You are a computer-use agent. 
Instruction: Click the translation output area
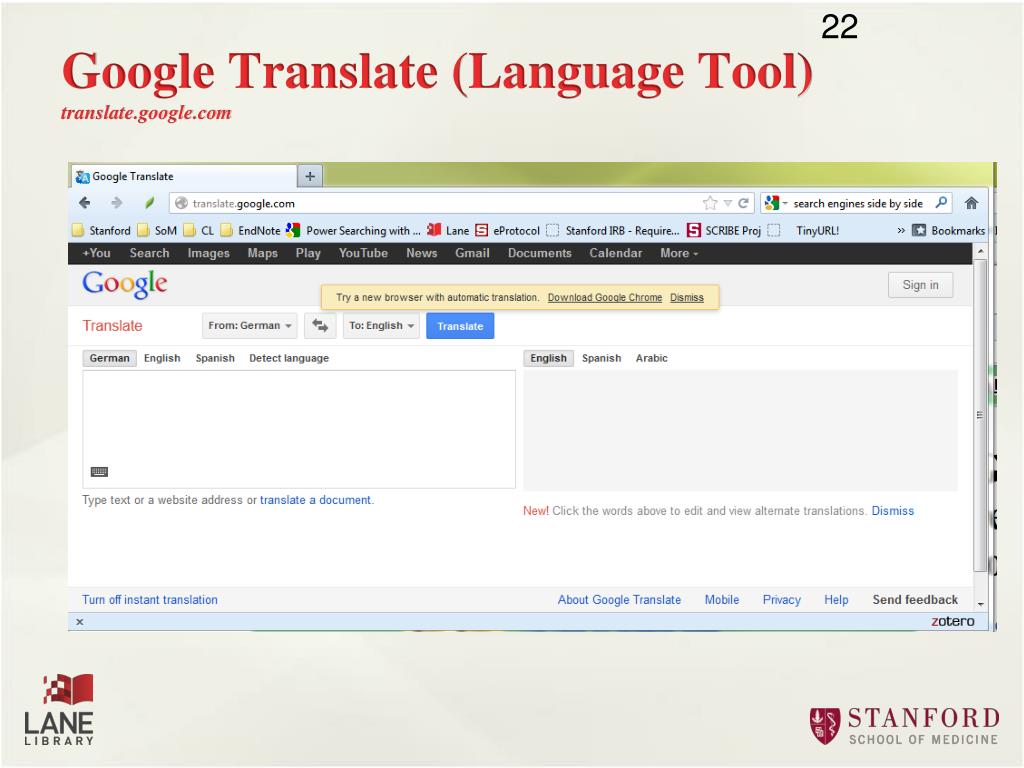click(x=741, y=430)
